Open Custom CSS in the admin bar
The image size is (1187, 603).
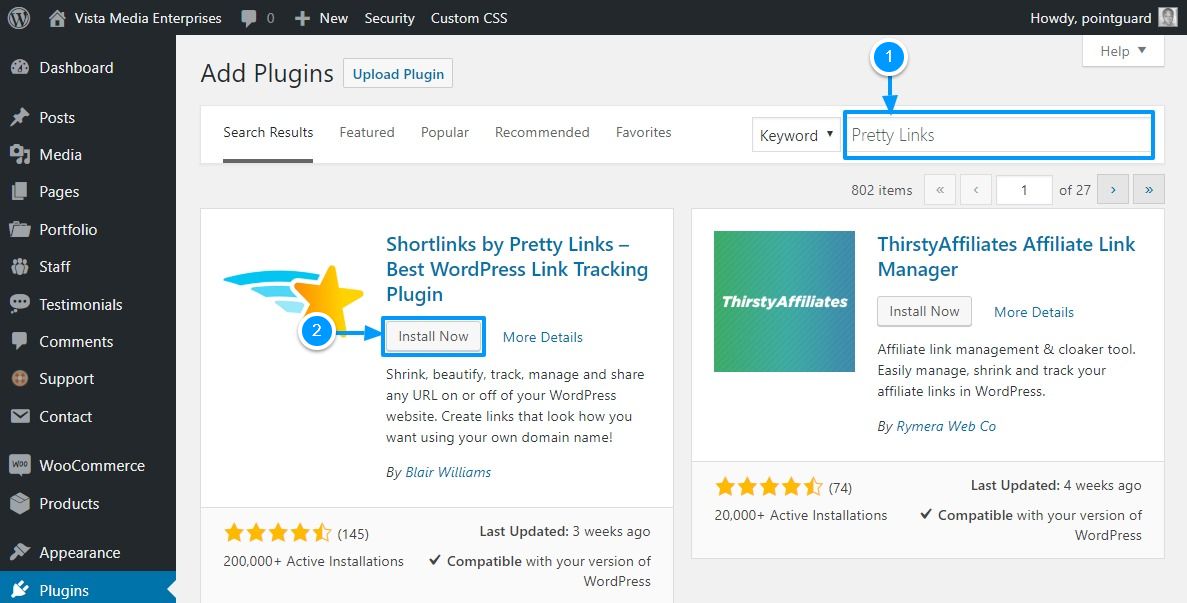469,18
